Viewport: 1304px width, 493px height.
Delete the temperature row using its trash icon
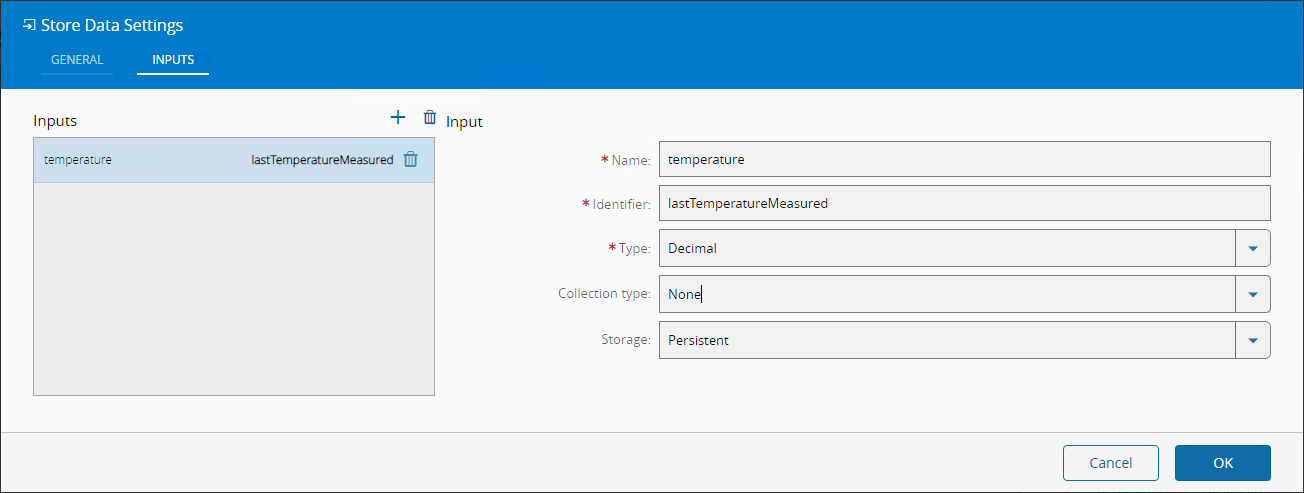(x=410, y=160)
